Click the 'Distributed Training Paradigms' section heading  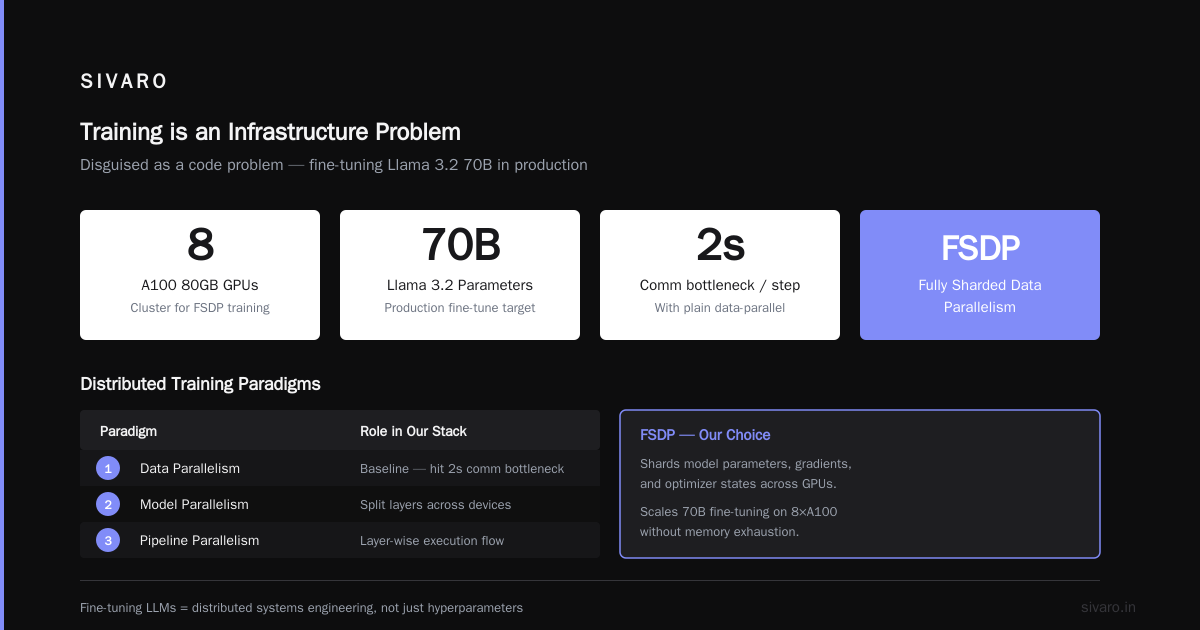click(x=200, y=384)
